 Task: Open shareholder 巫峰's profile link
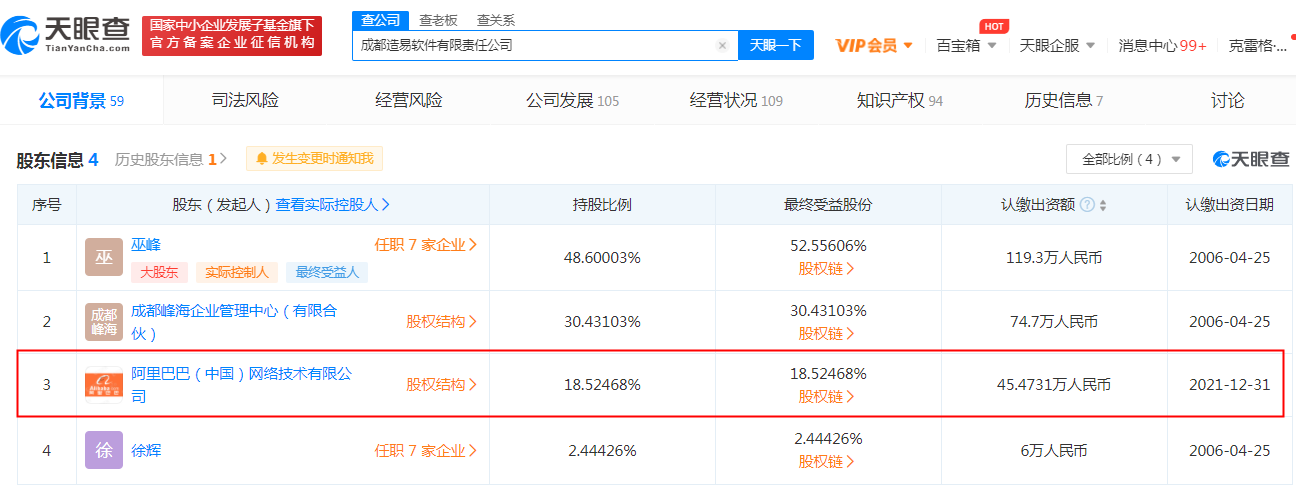click(x=146, y=244)
